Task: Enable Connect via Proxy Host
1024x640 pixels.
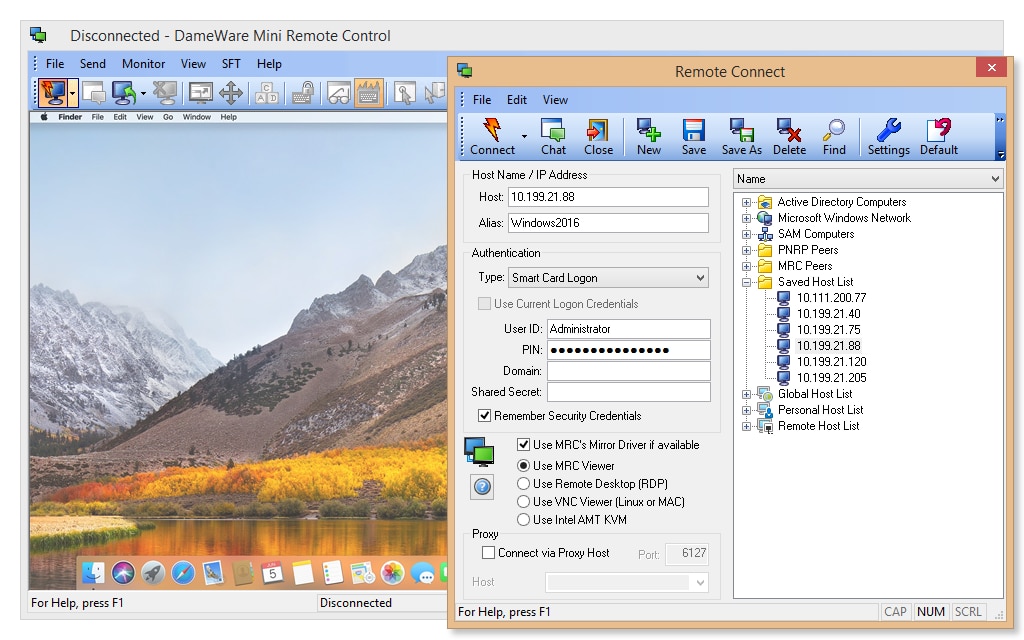Action: [488, 553]
